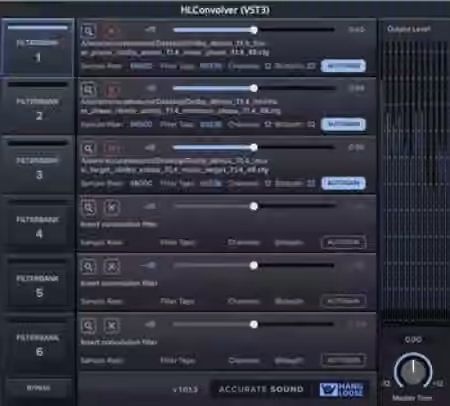Image resolution: width=450 pixels, height=406 pixels.
Task: Enable Autogain in the empty Filterbank 5 row
Action: (x=343, y=301)
